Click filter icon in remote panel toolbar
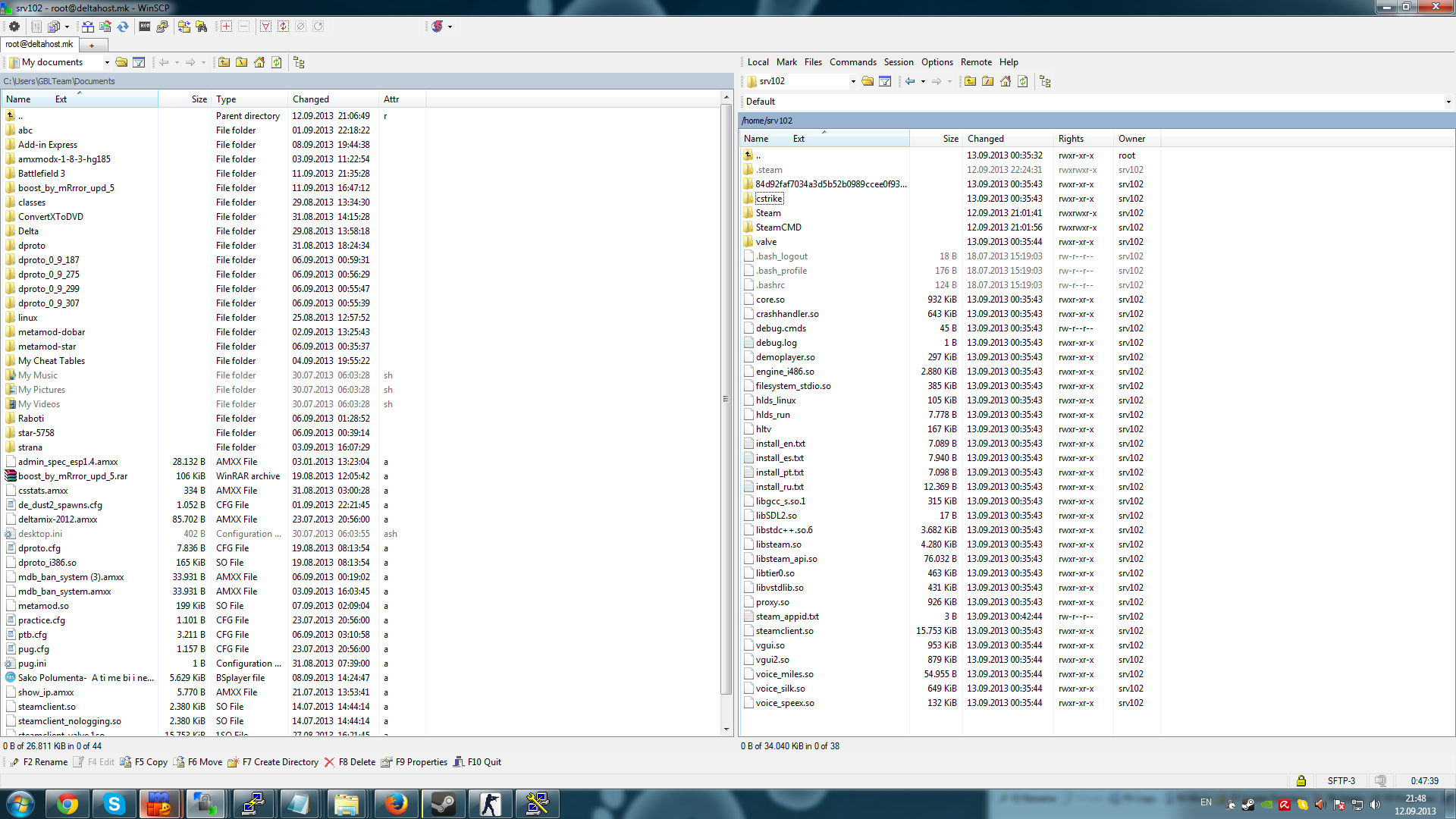The image size is (1456, 819). coord(885,81)
